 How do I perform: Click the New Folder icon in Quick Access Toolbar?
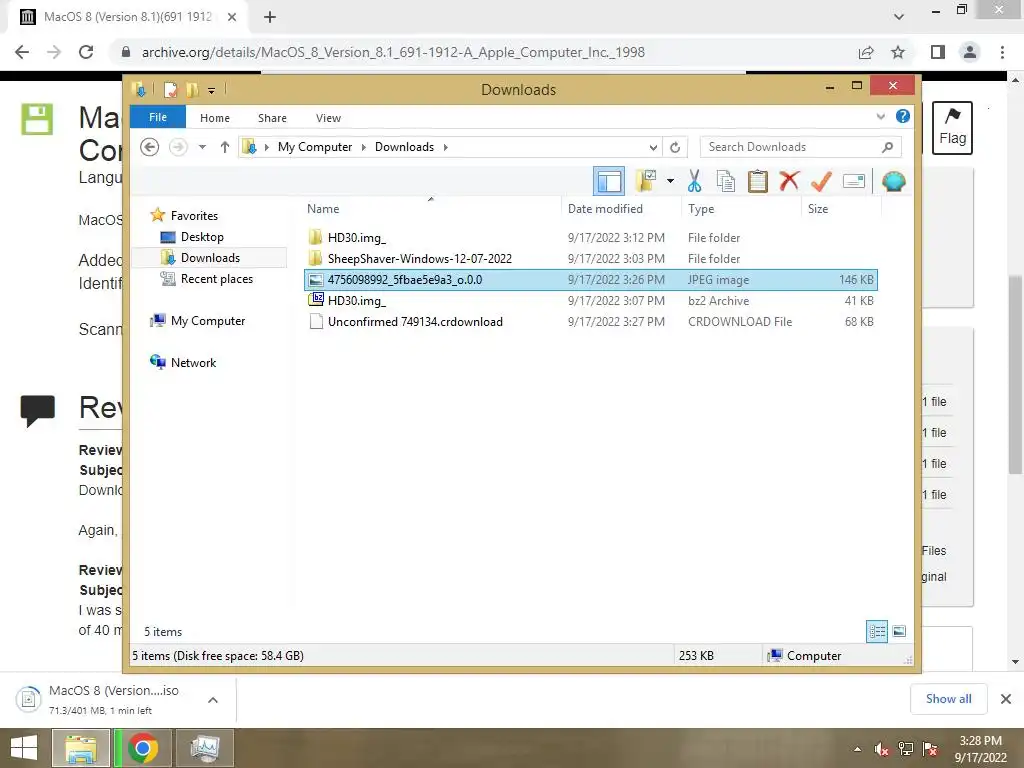(192, 89)
